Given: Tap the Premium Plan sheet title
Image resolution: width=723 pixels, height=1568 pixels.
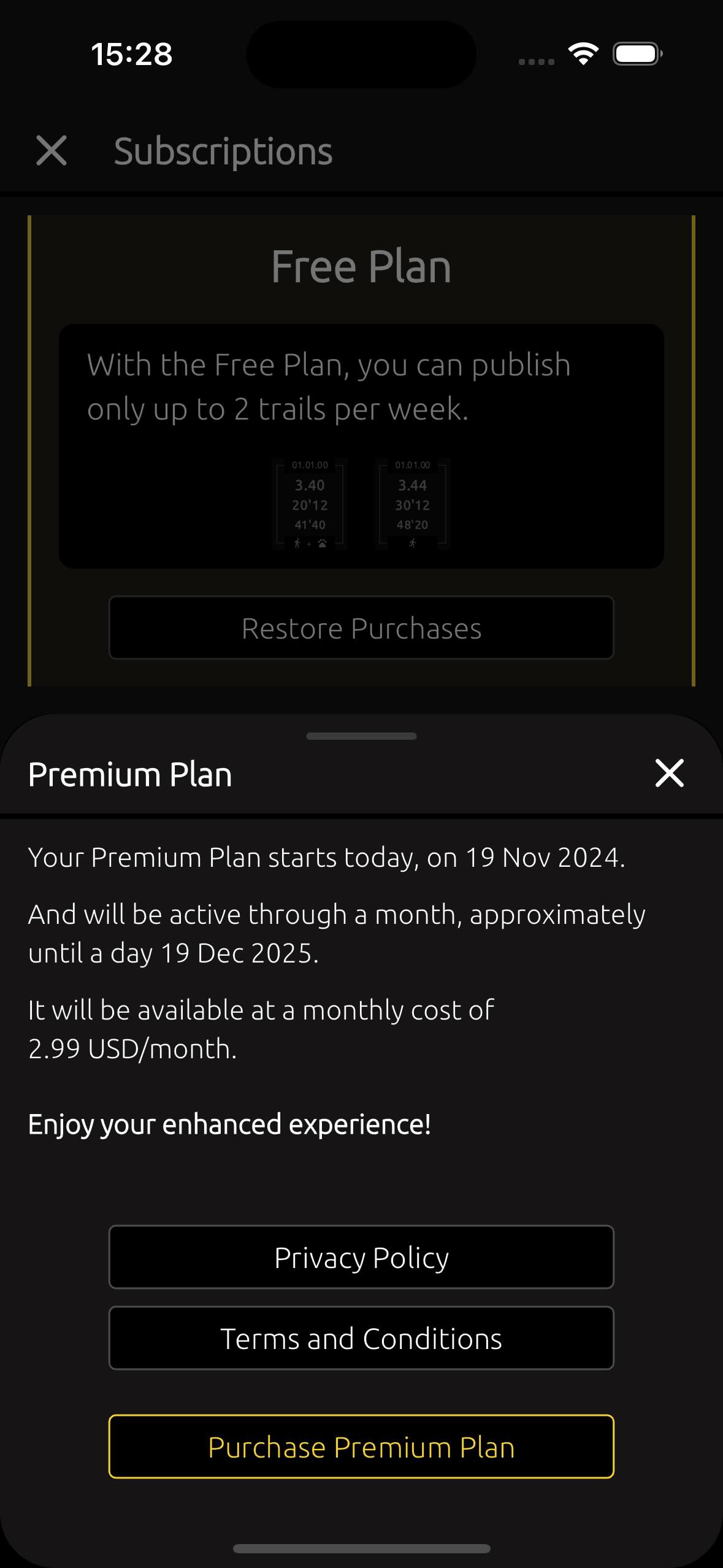Looking at the screenshot, I should click(130, 774).
